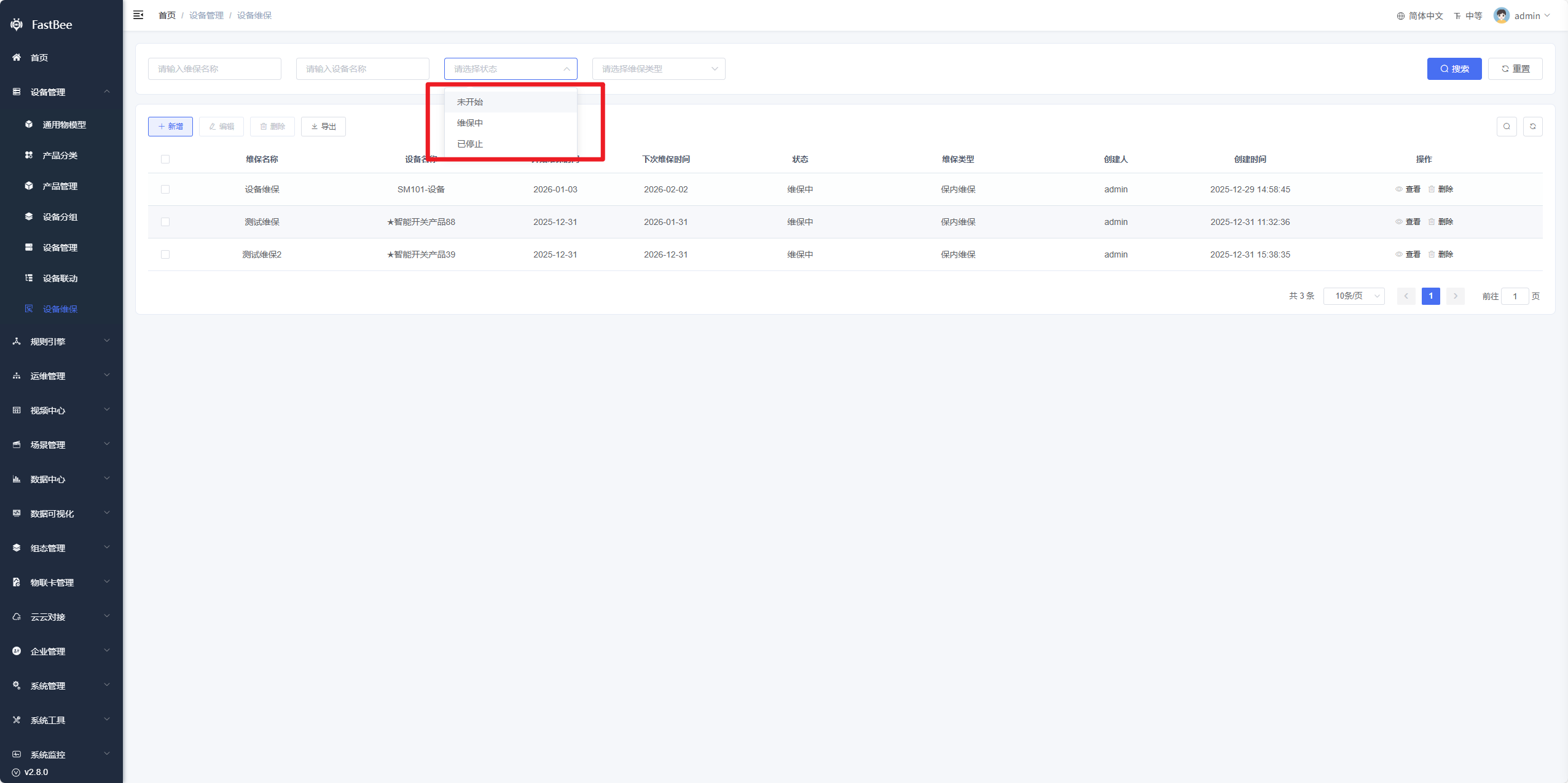1568x783 pixels.
Task: Open 设备联动 in the sidebar
Action: [60, 278]
